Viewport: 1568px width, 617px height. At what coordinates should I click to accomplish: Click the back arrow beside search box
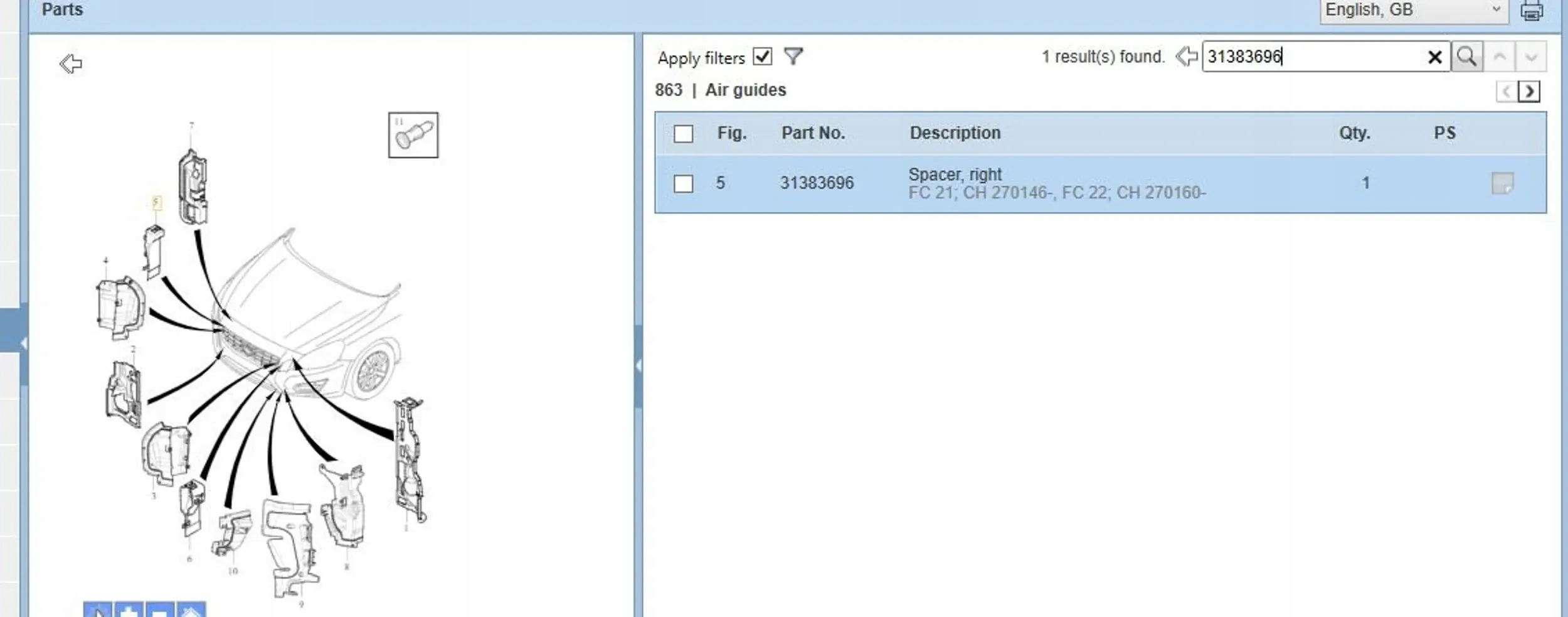1186,56
